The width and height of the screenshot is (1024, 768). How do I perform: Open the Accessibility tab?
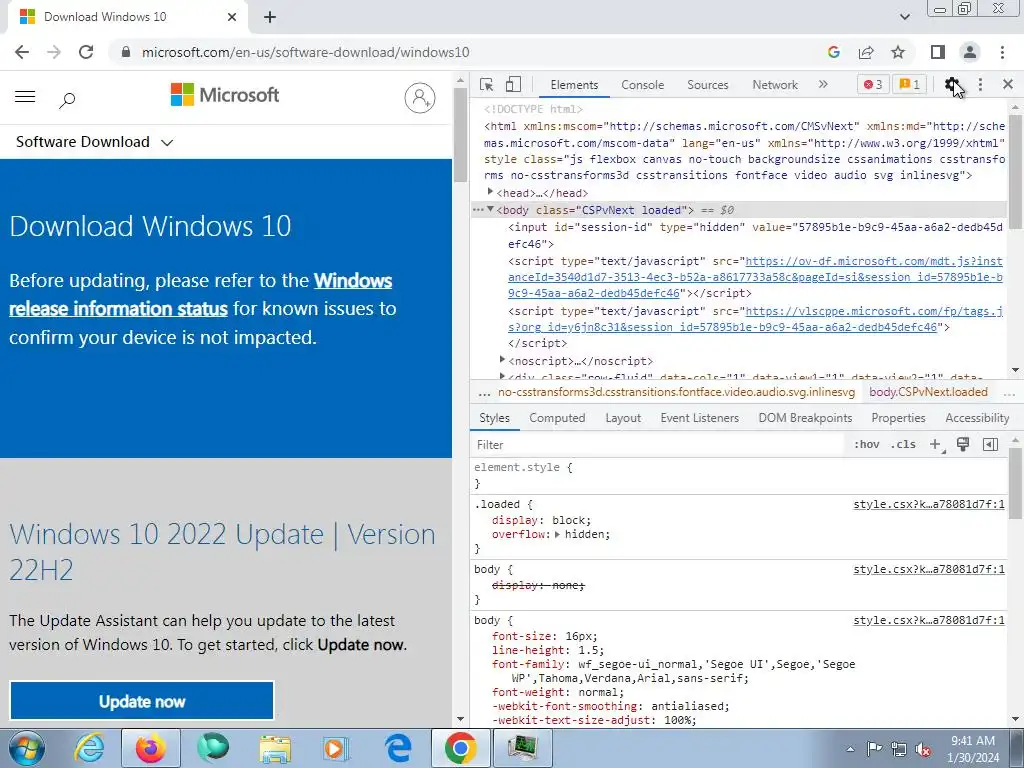click(x=977, y=418)
